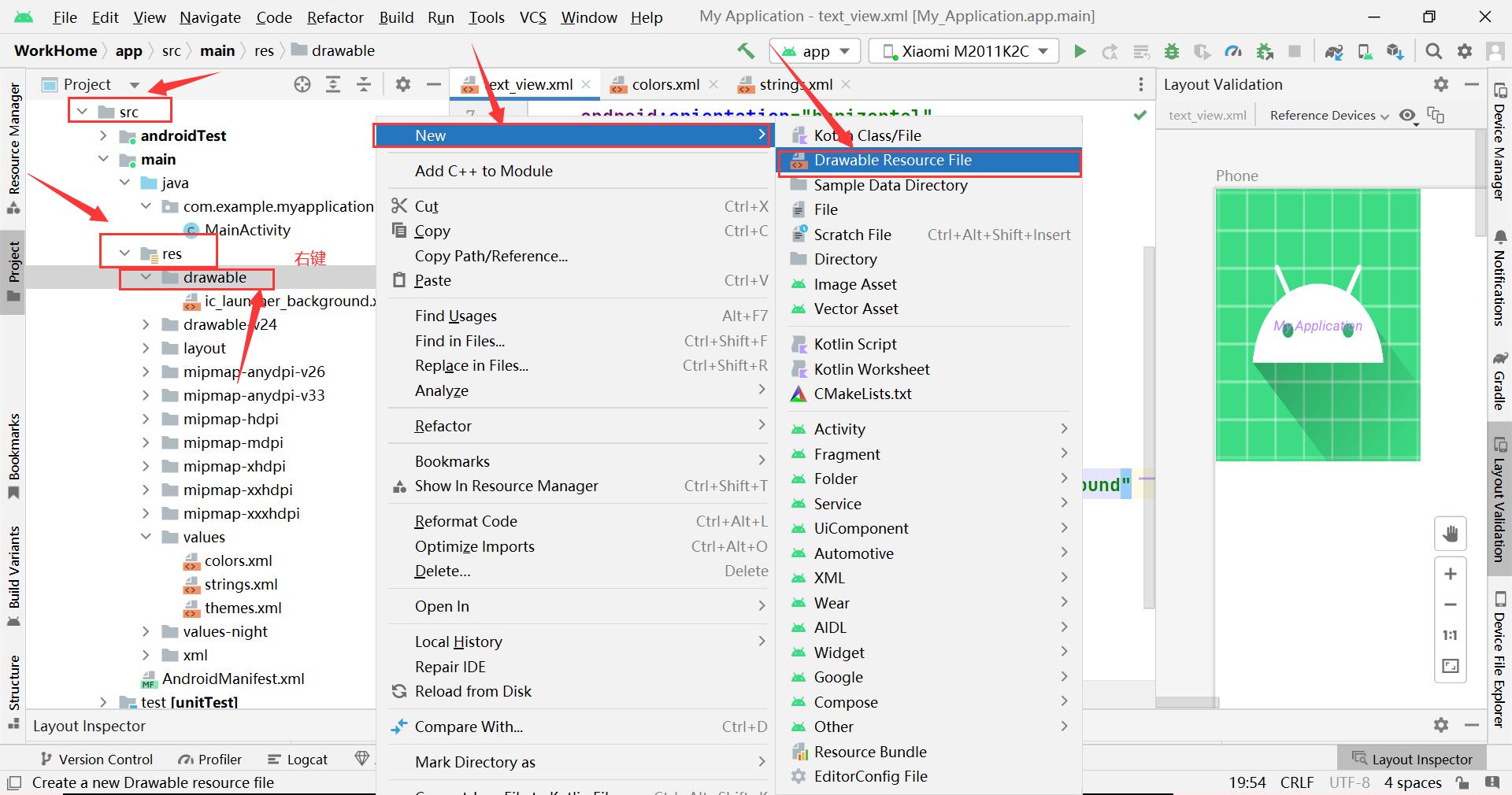Click the 4 spaces indent status entry
Image resolution: width=1512 pixels, height=795 pixels.
click(x=1413, y=782)
